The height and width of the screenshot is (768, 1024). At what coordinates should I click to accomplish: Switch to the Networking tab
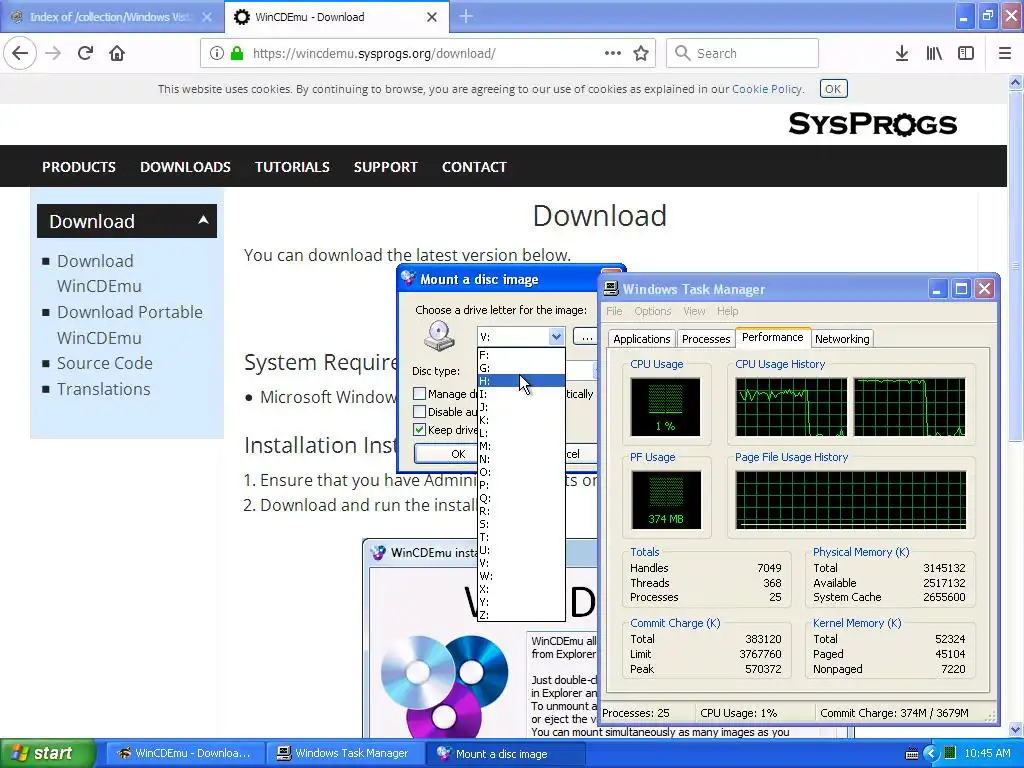pyautogui.click(x=842, y=339)
